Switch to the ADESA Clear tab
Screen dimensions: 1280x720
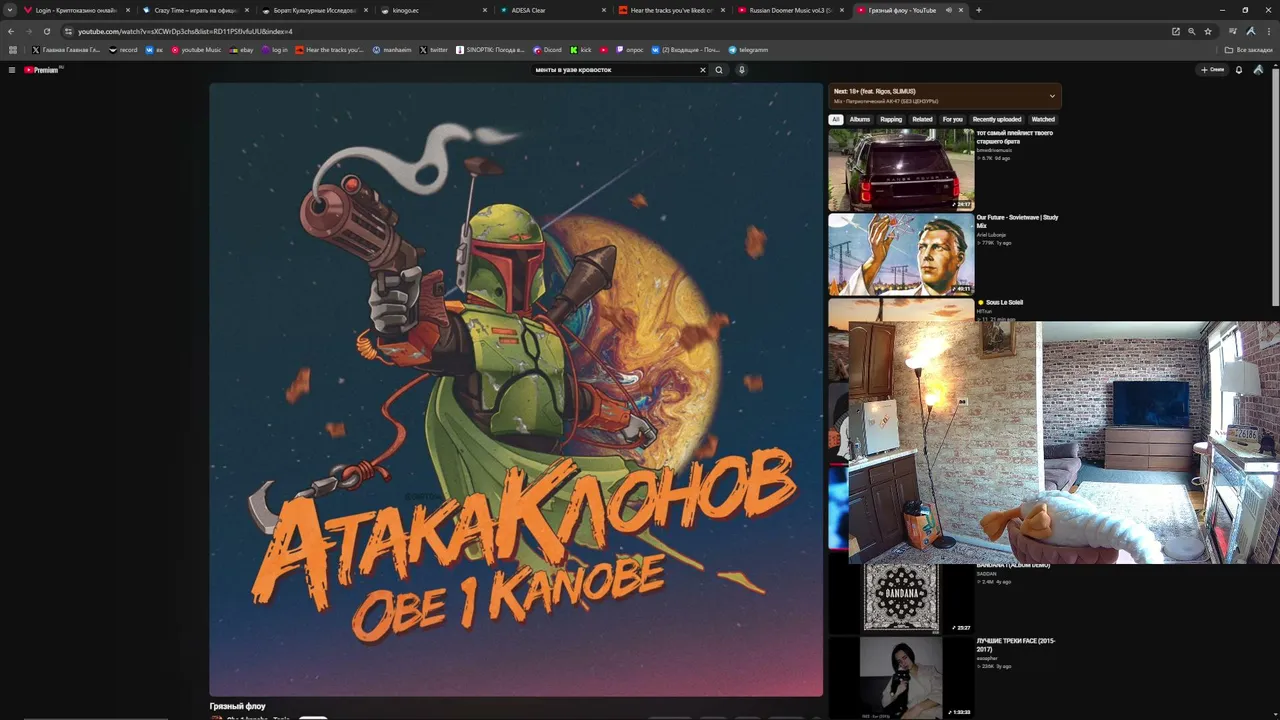click(x=552, y=10)
